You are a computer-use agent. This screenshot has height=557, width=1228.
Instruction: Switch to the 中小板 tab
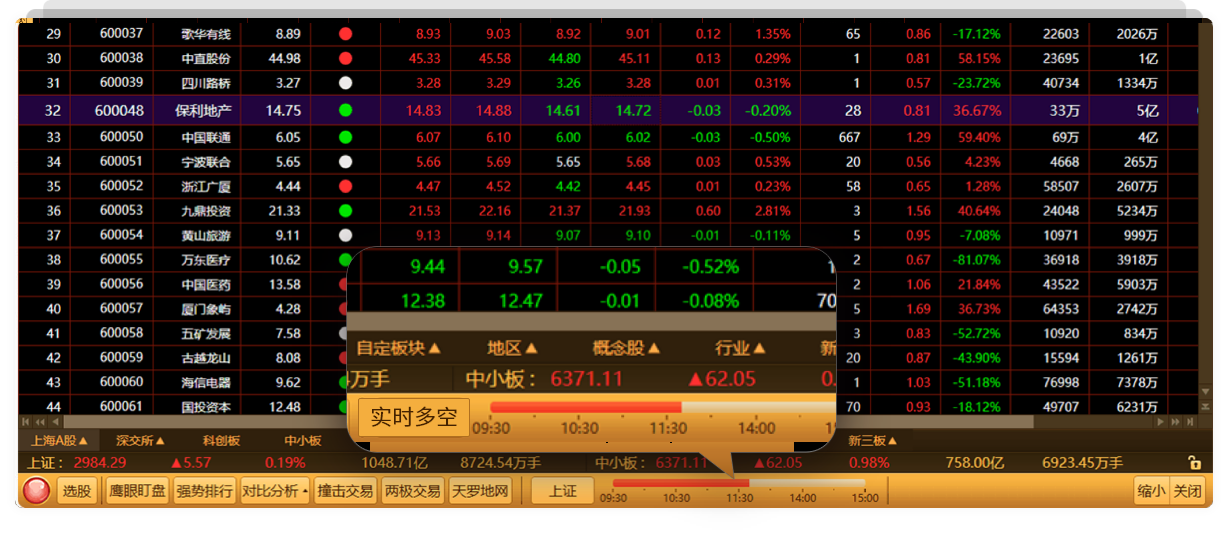point(302,441)
